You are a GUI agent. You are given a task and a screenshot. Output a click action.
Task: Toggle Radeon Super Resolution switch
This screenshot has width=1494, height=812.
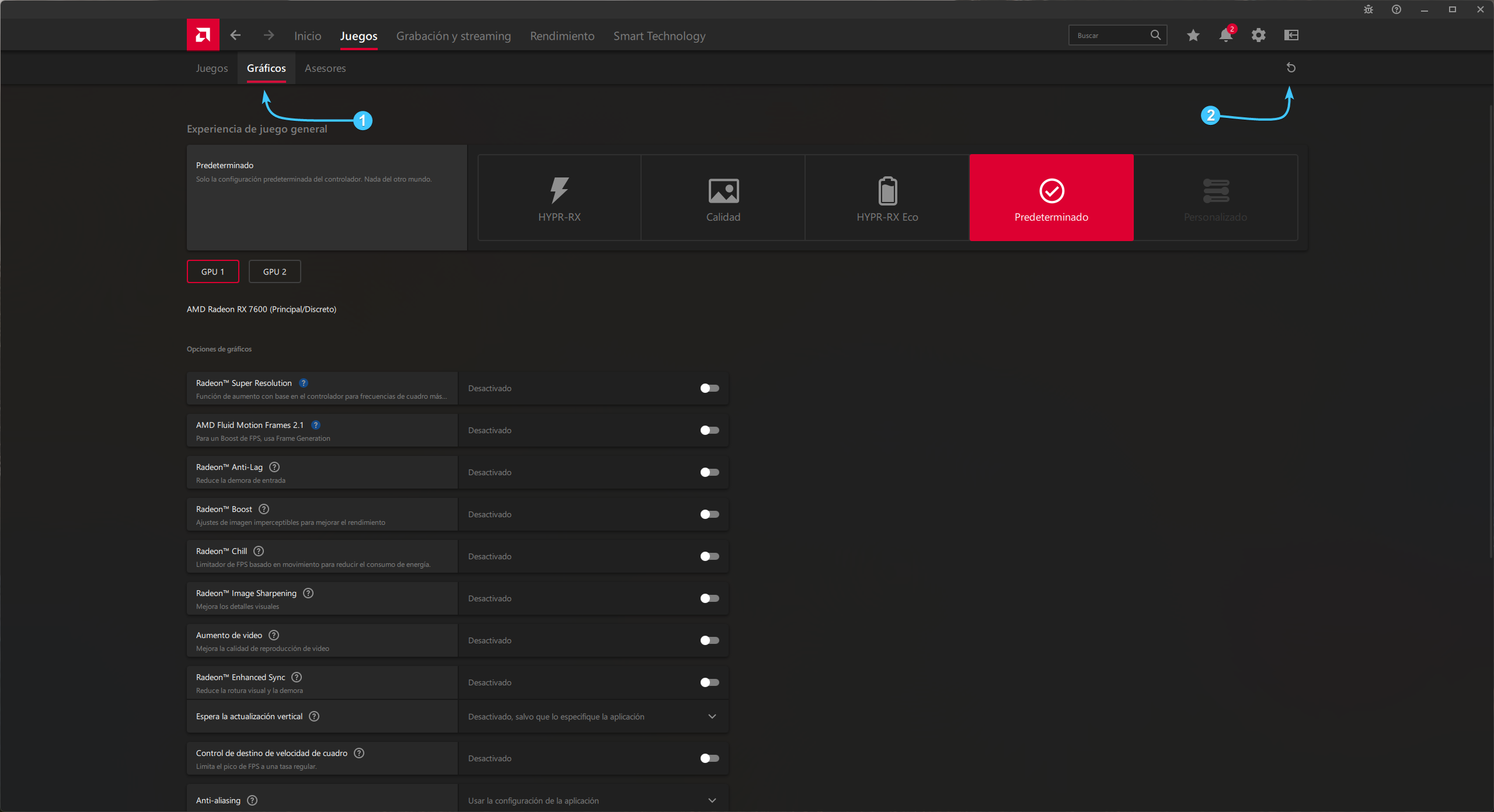point(709,388)
